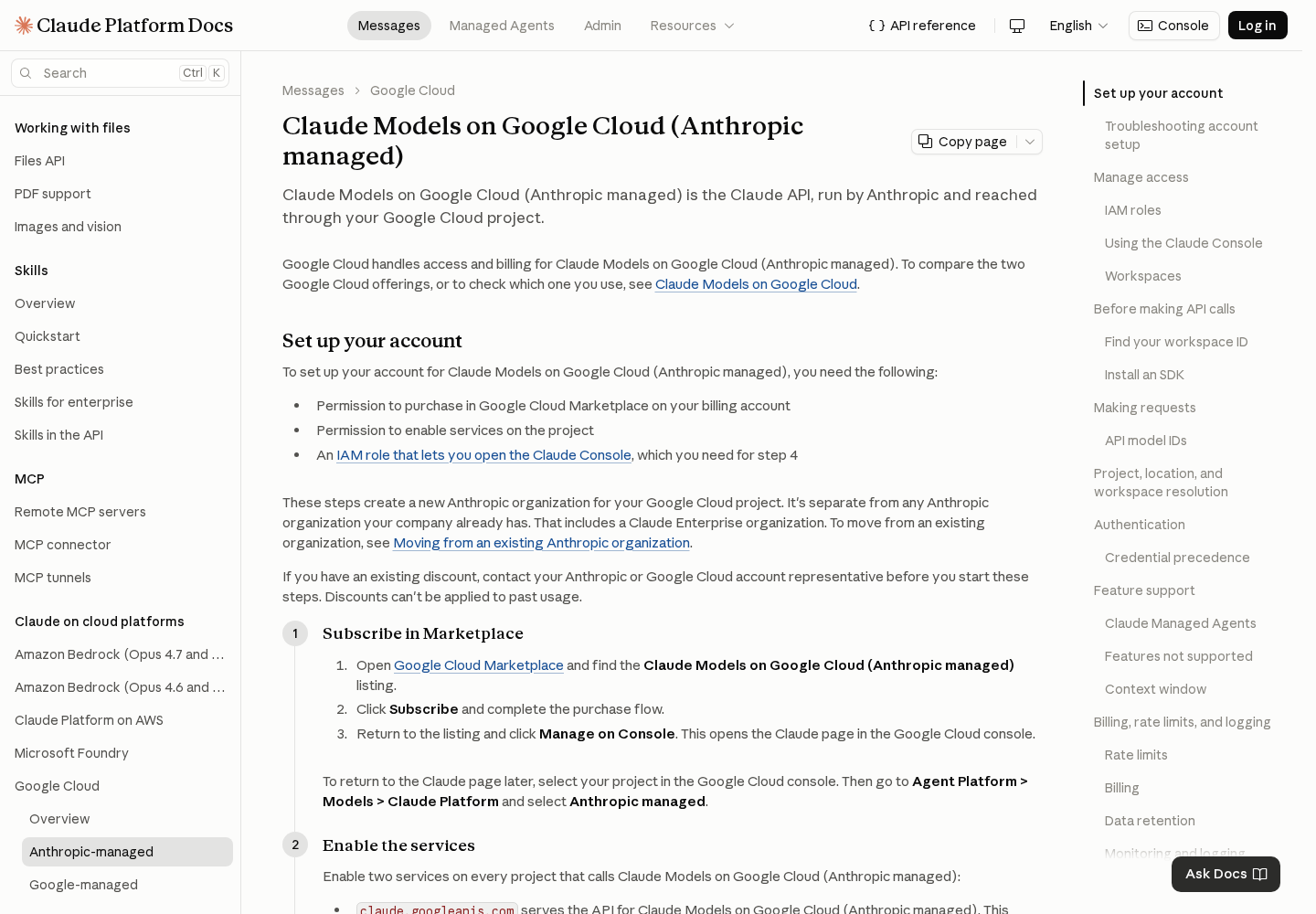The height and width of the screenshot is (914, 1316).
Task: Jump to IAM roles in table of contents
Action: click(1133, 210)
